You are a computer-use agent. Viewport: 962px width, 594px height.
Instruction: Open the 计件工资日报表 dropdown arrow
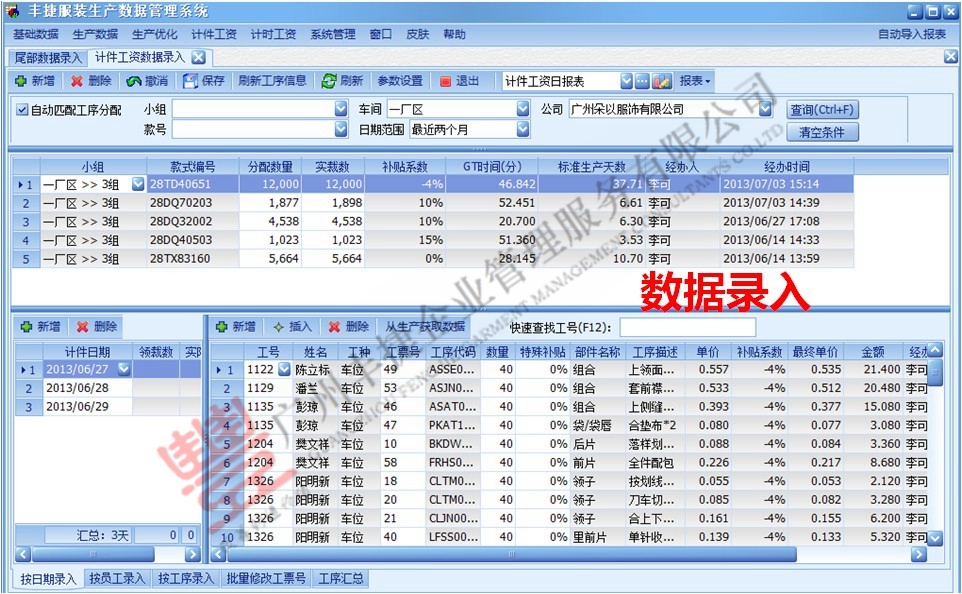(x=626, y=81)
